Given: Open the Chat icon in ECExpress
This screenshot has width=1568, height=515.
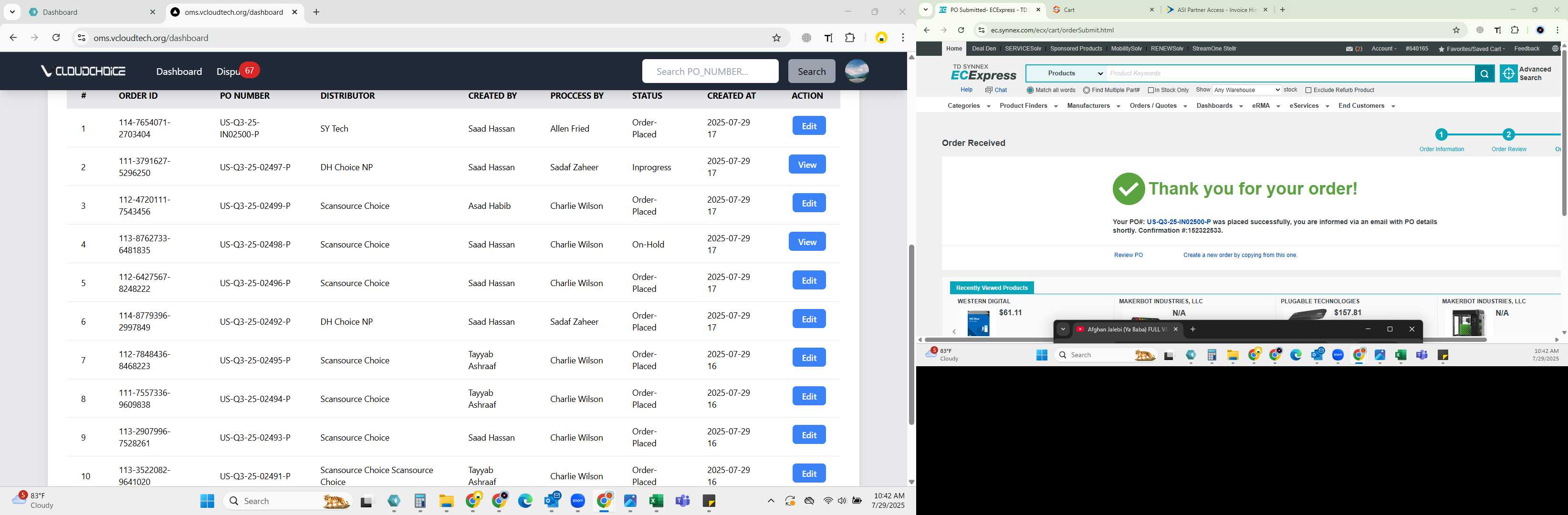Looking at the screenshot, I should tap(989, 90).
